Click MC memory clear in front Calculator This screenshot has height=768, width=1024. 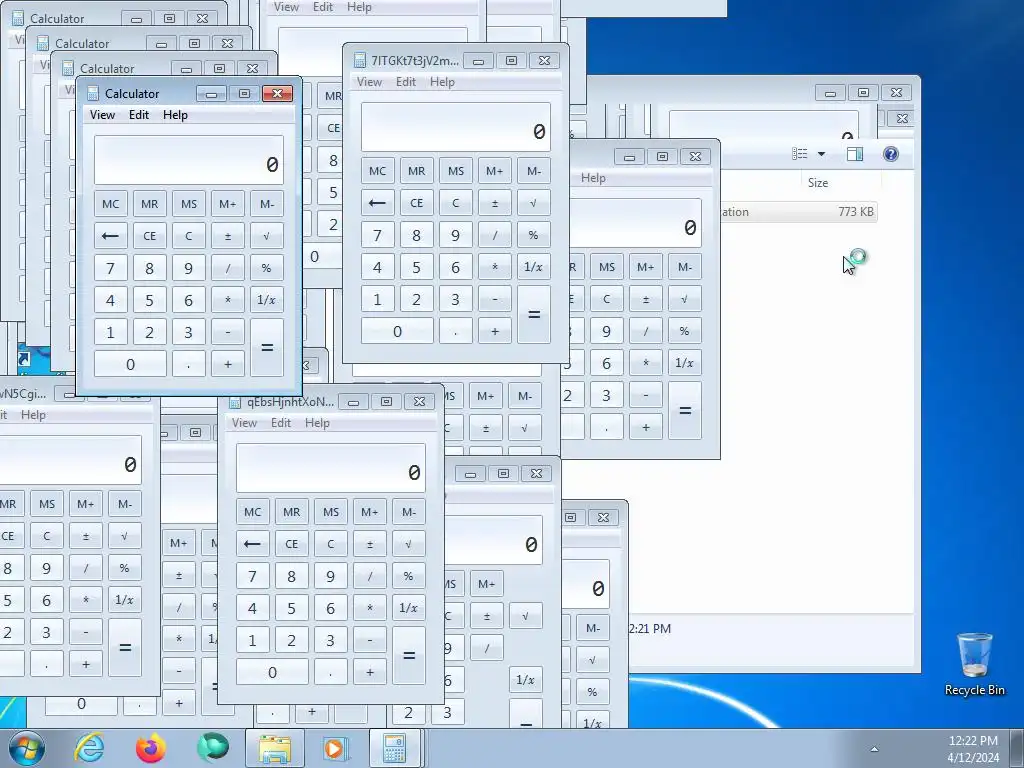[110, 204]
